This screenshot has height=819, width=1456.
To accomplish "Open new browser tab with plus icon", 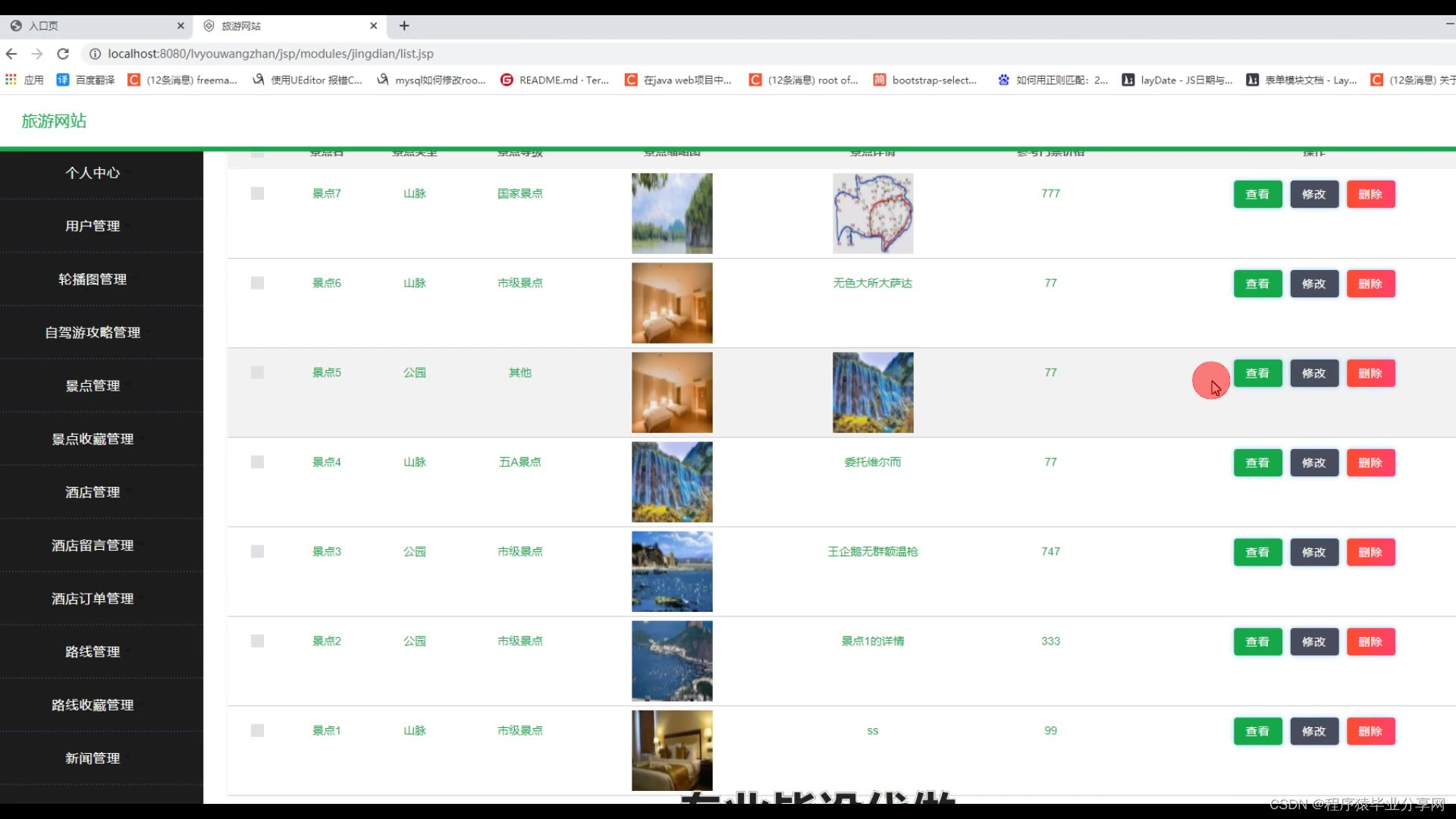I will click(x=404, y=26).
